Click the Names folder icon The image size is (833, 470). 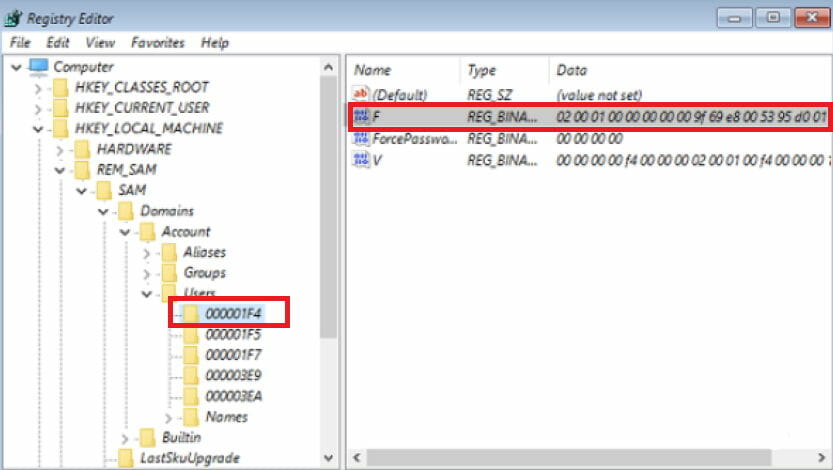click(x=191, y=417)
